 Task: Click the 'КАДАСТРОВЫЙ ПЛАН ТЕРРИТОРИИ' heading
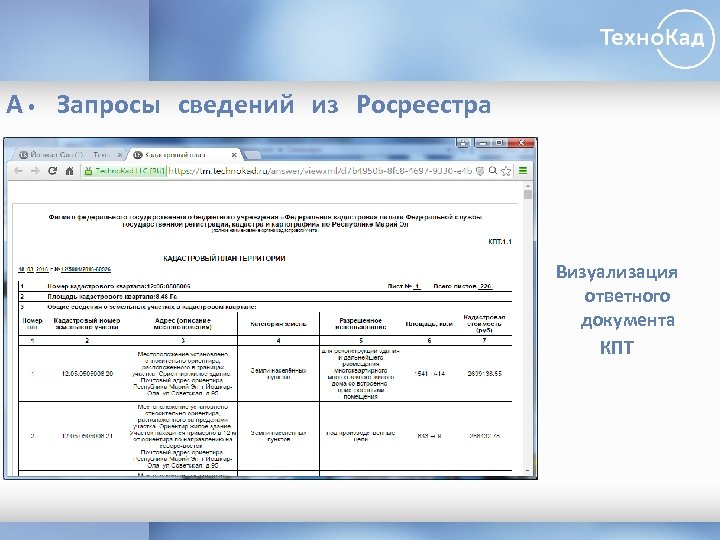click(x=224, y=259)
